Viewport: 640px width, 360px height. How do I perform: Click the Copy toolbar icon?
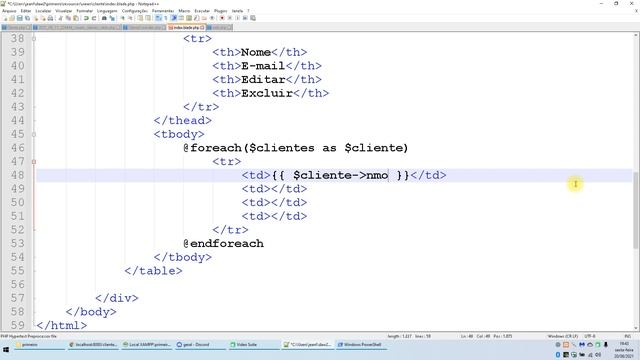[68, 18]
